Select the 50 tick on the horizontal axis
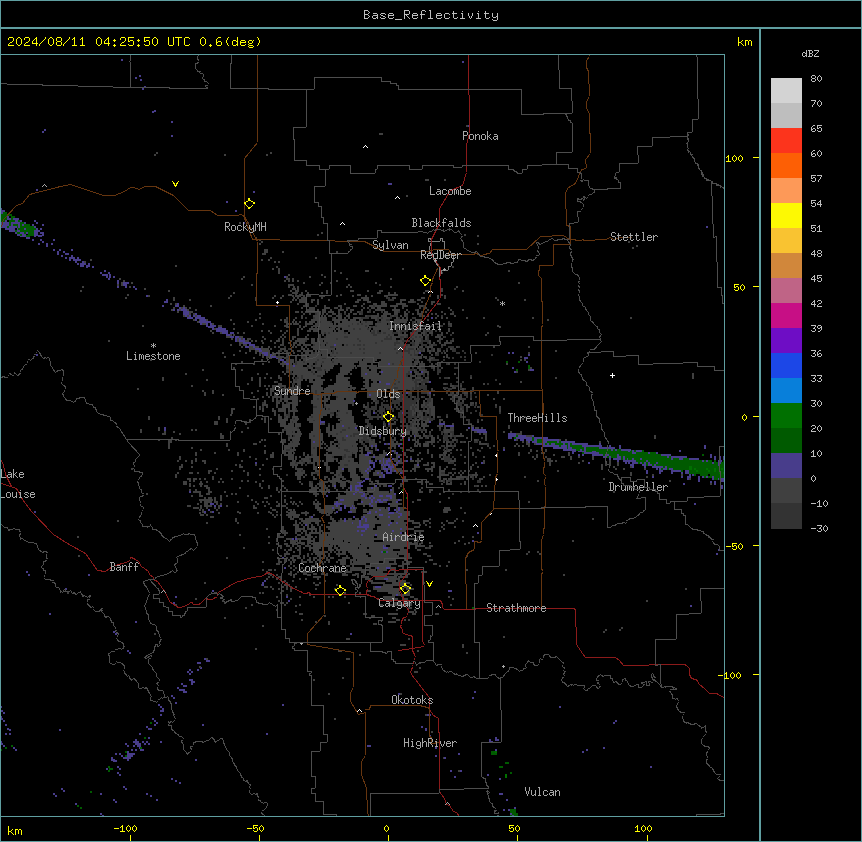 [x=515, y=828]
